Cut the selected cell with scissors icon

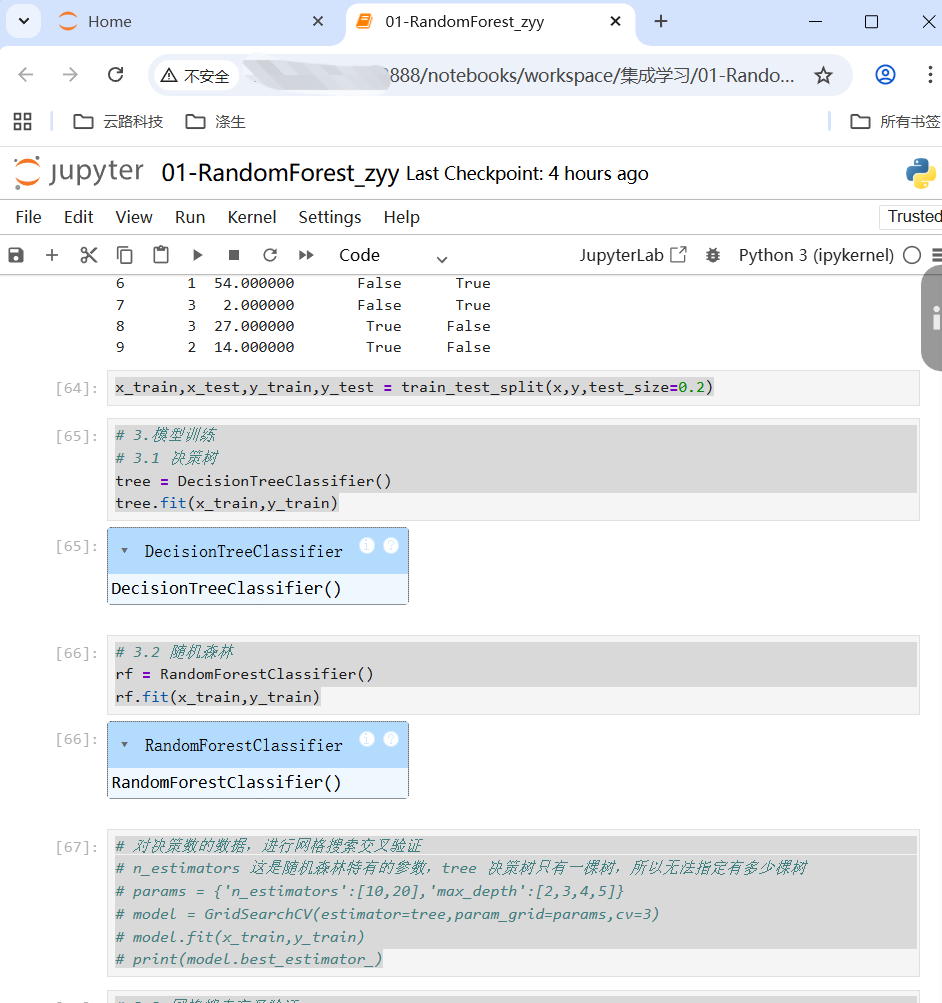click(89, 255)
